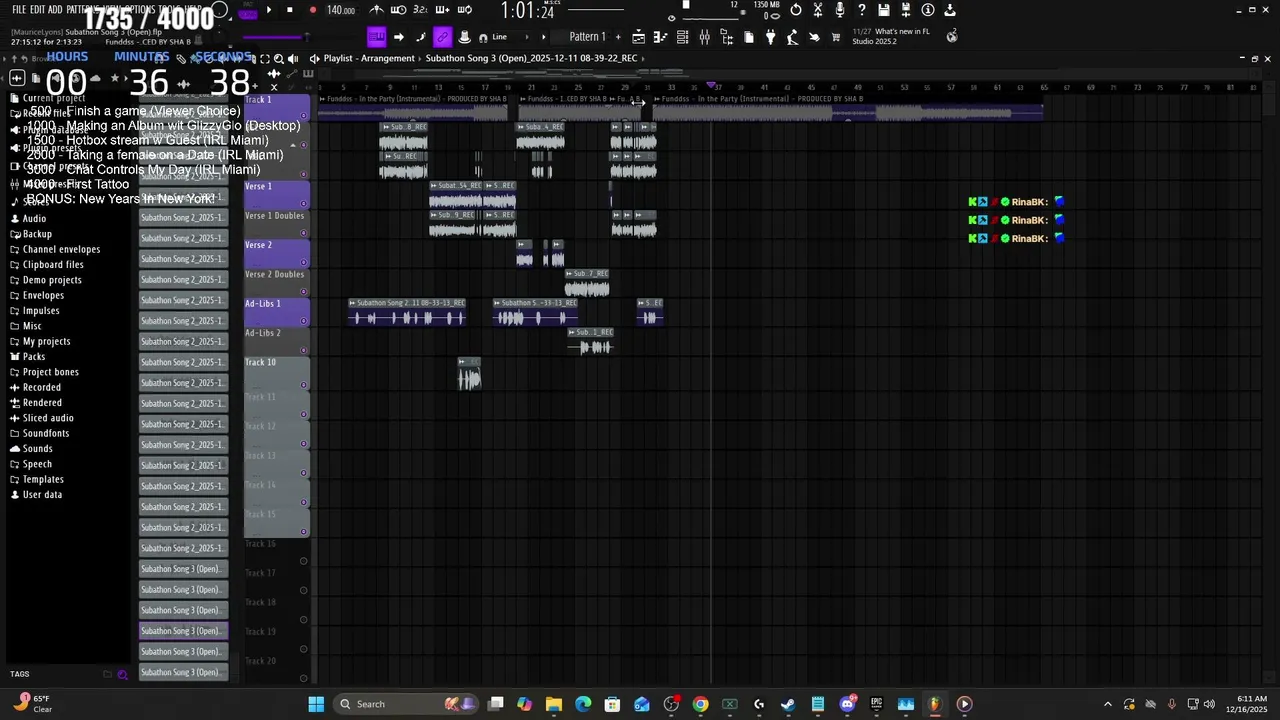Open the Channel rack icon

tap(683, 37)
